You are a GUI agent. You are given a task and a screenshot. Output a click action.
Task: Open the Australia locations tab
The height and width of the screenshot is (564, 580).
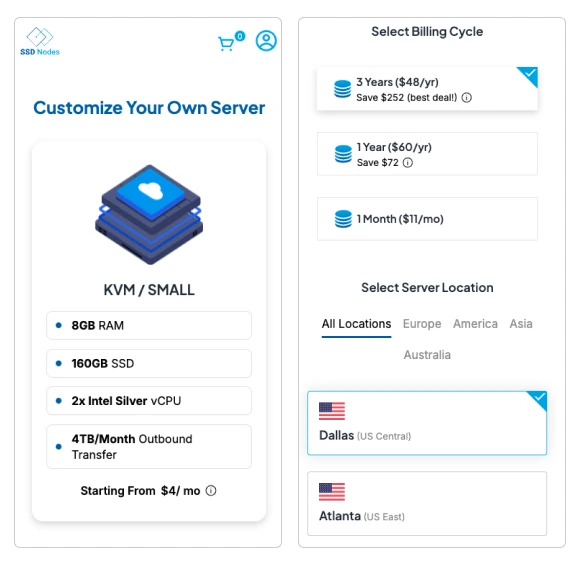pos(427,355)
